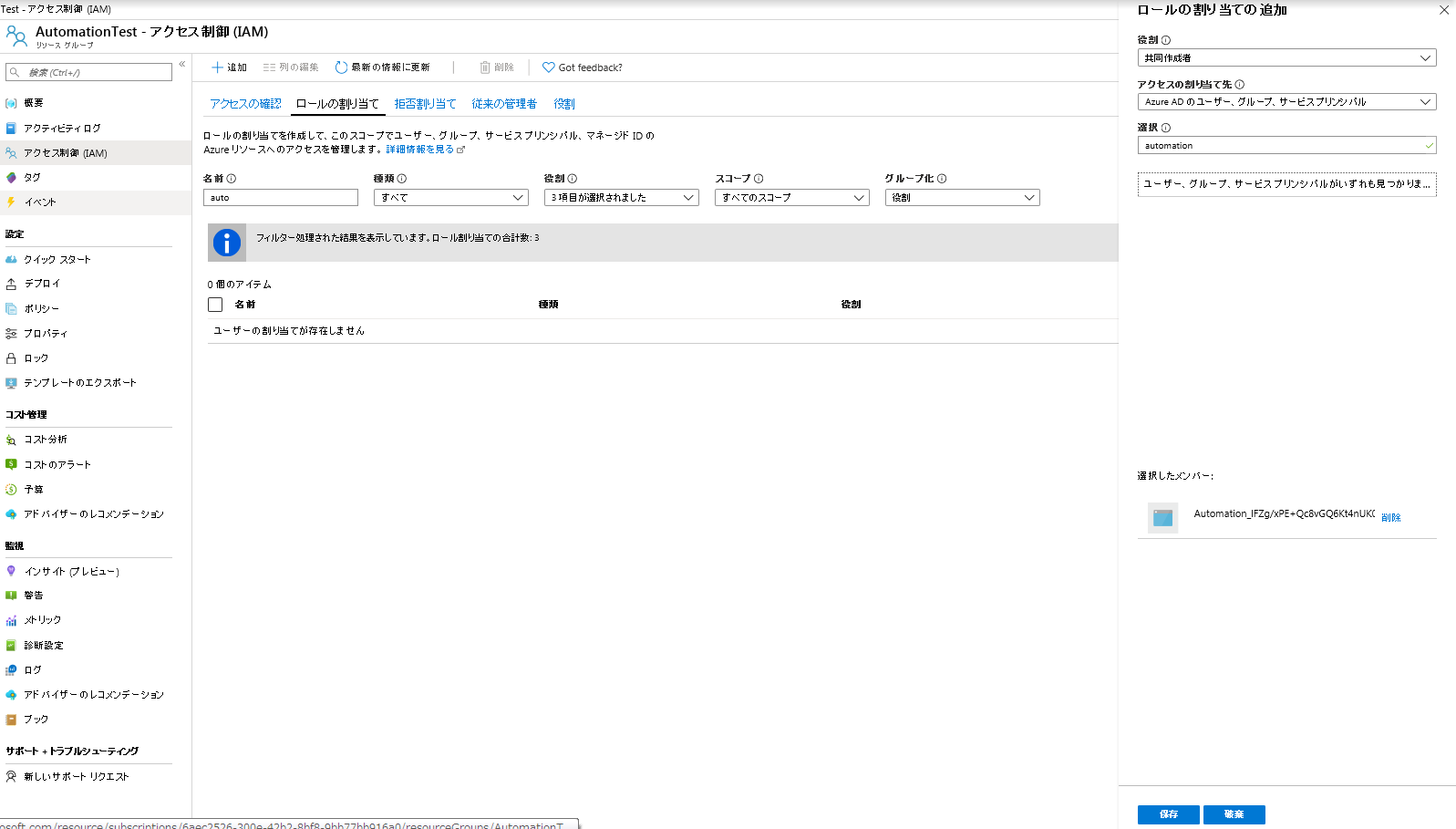Open the 種類 filter dropdown showing すべて
Image resolution: width=1456 pixels, height=829 pixels.
[x=451, y=198]
